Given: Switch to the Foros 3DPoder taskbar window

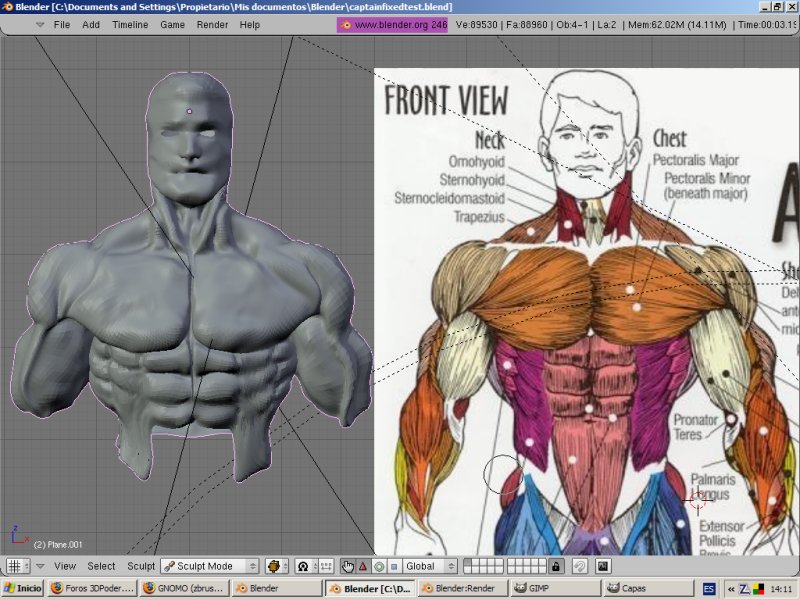Looking at the screenshot, I should pyautogui.click(x=92, y=588).
